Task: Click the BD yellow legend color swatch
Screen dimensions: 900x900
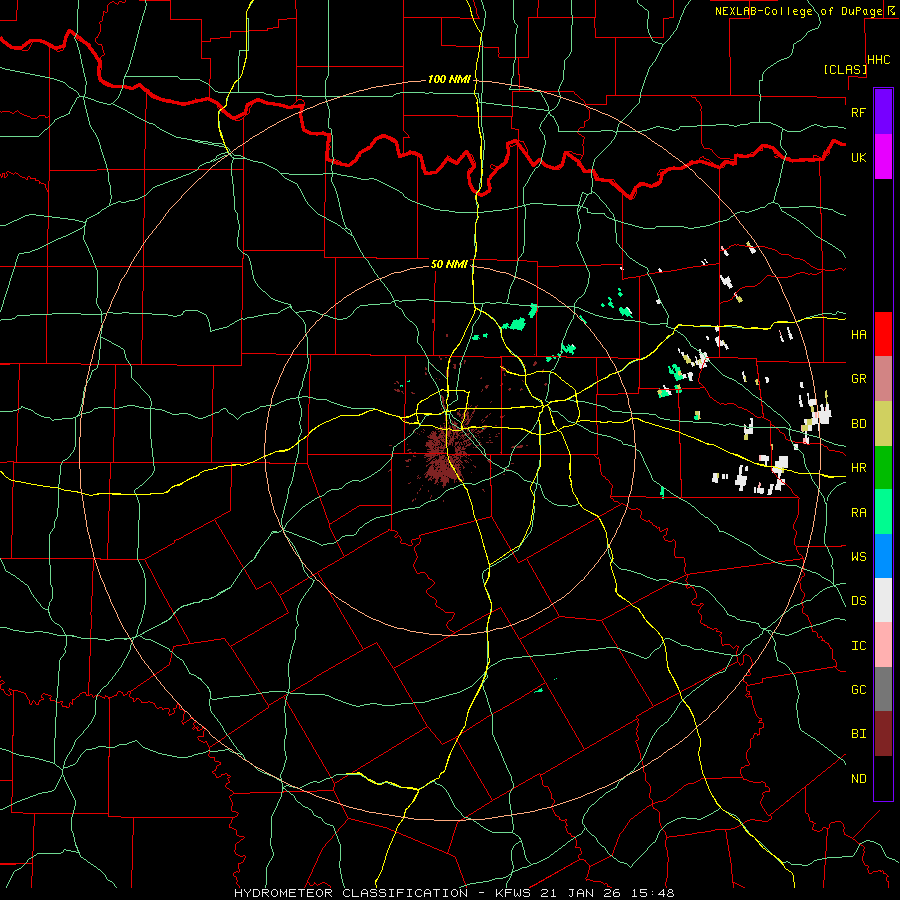Action: (883, 424)
